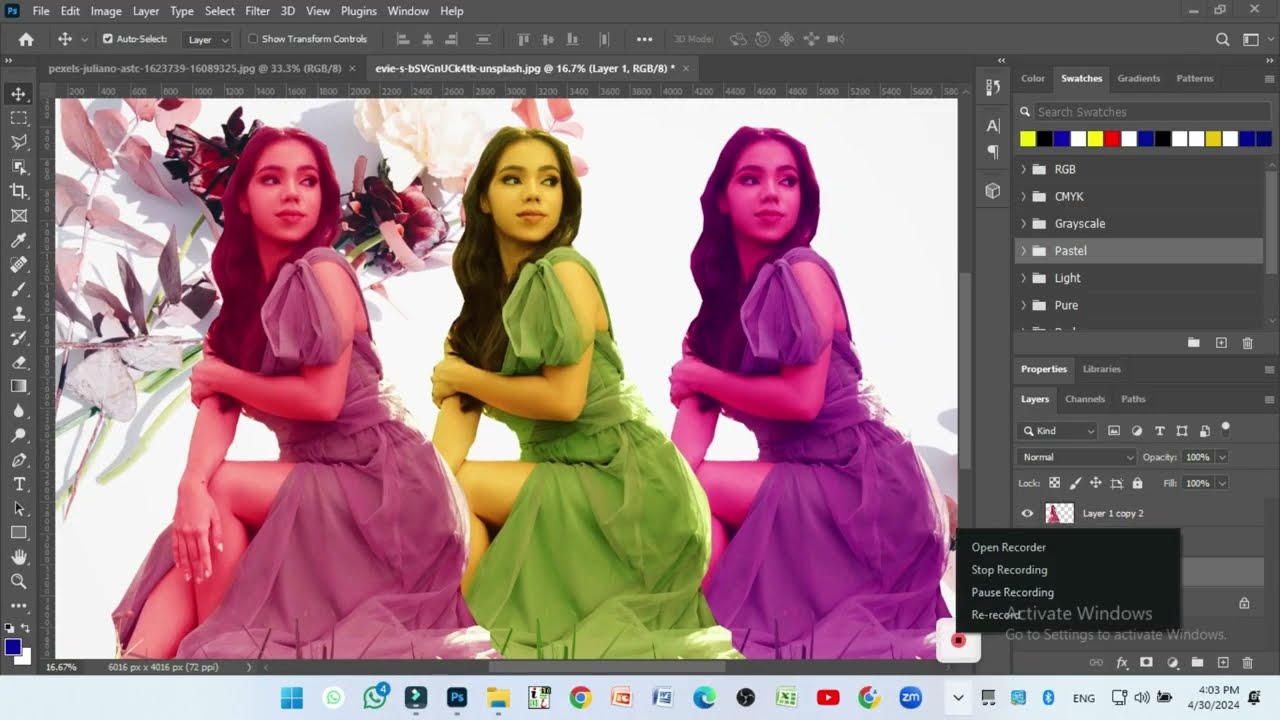Click Add layer mask icon
Image resolution: width=1280 pixels, height=720 pixels.
point(1147,662)
